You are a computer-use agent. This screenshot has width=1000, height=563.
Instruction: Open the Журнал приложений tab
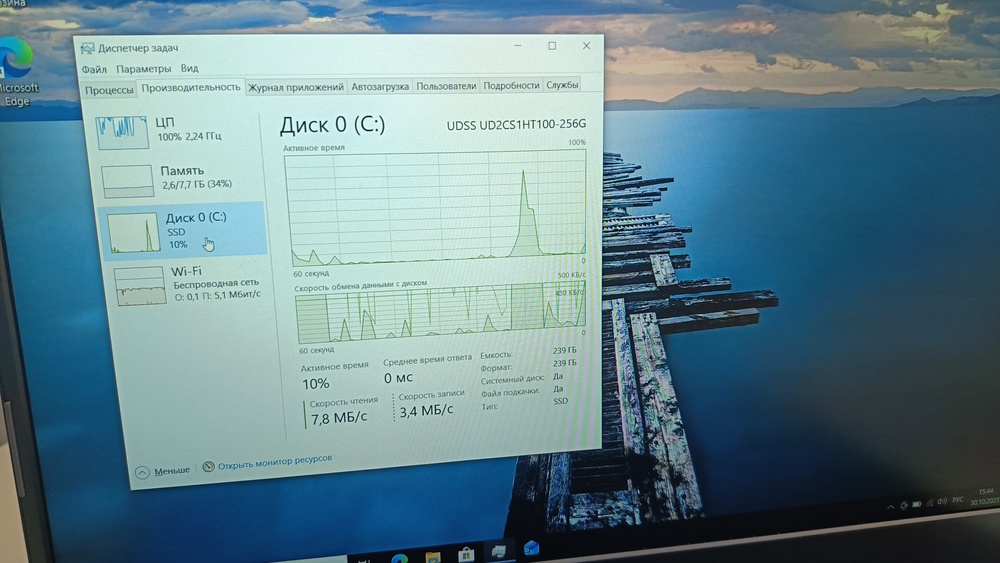pos(296,87)
